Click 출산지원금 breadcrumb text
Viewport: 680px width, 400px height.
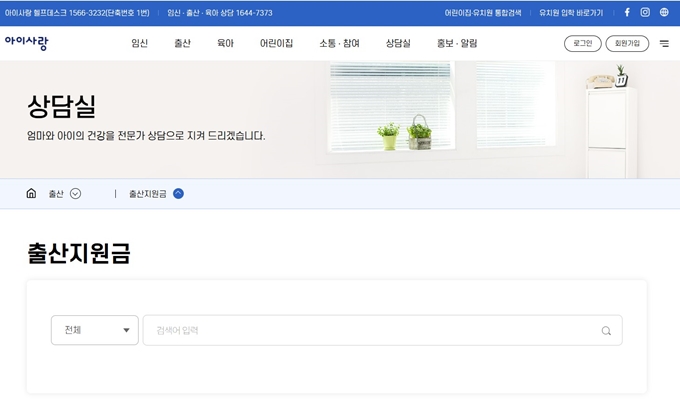[147, 194]
